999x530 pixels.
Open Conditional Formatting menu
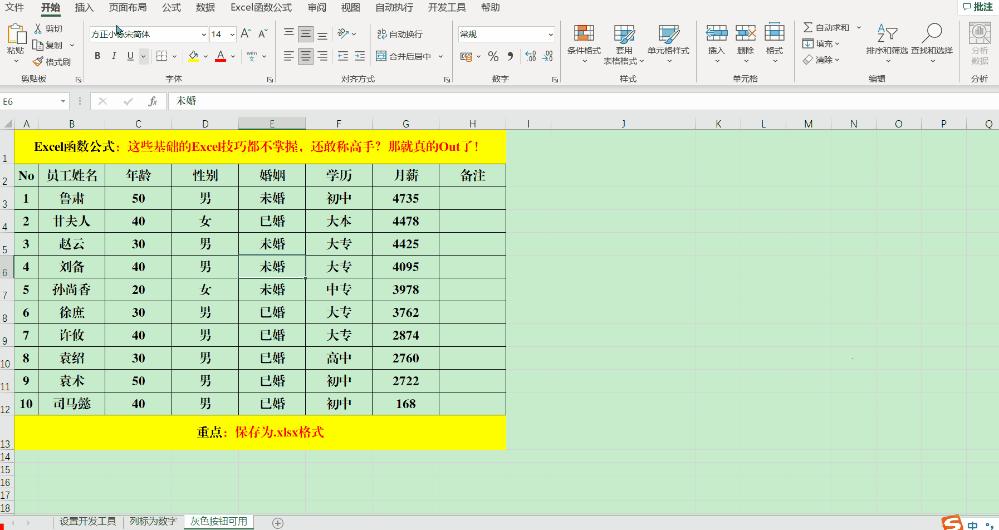click(x=584, y=44)
